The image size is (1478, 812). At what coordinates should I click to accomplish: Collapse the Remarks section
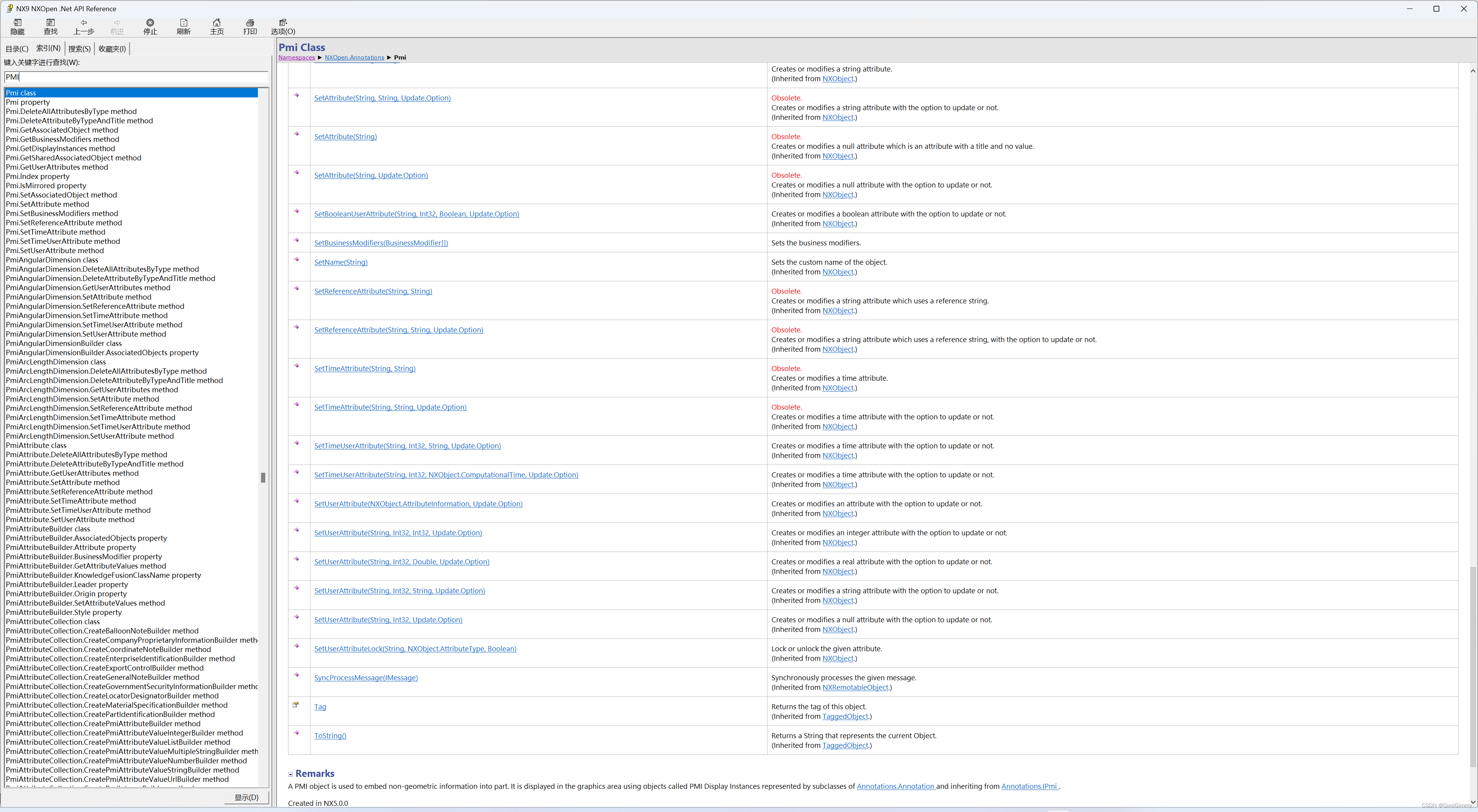[290, 774]
